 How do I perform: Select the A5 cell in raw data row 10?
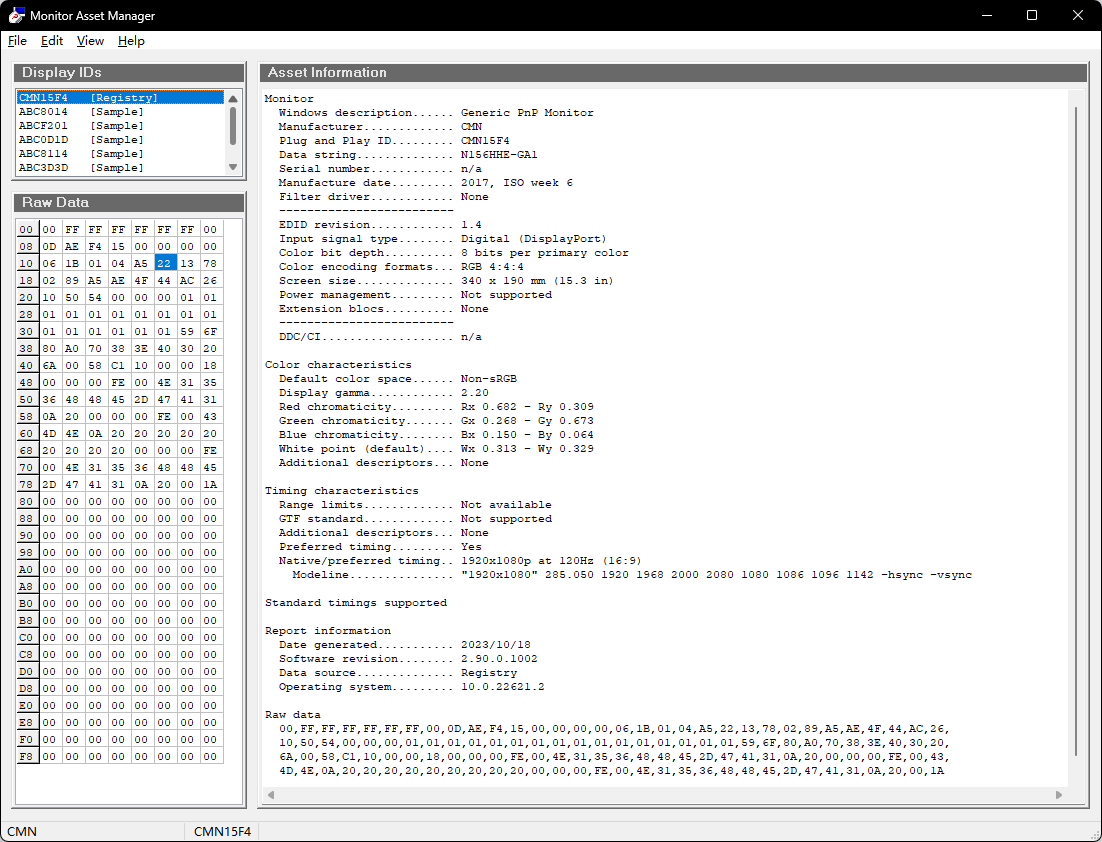pyautogui.click(x=141, y=264)
